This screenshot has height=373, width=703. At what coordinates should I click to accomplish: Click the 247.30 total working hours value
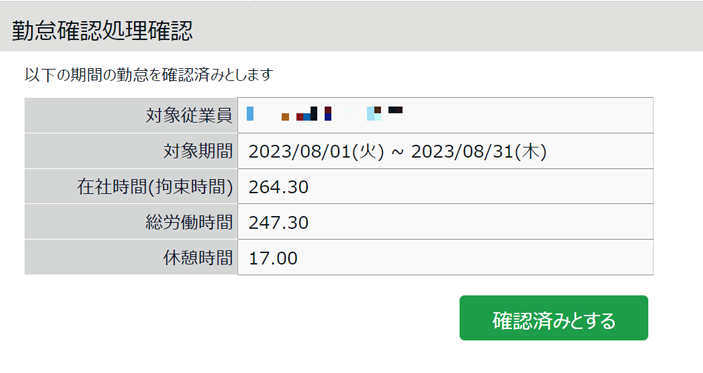278,222
